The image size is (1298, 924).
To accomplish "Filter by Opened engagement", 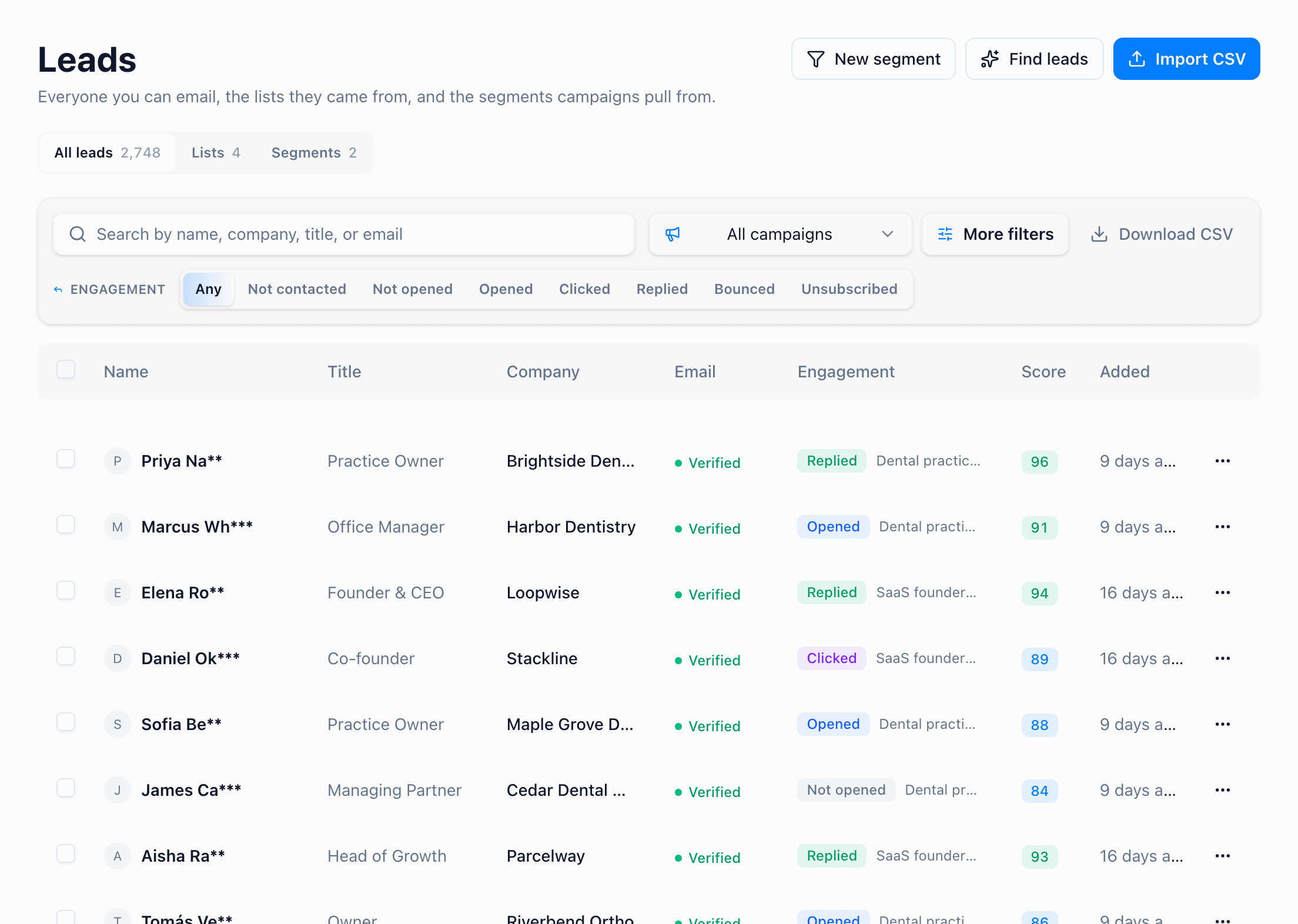I will (x=506, y=289).
